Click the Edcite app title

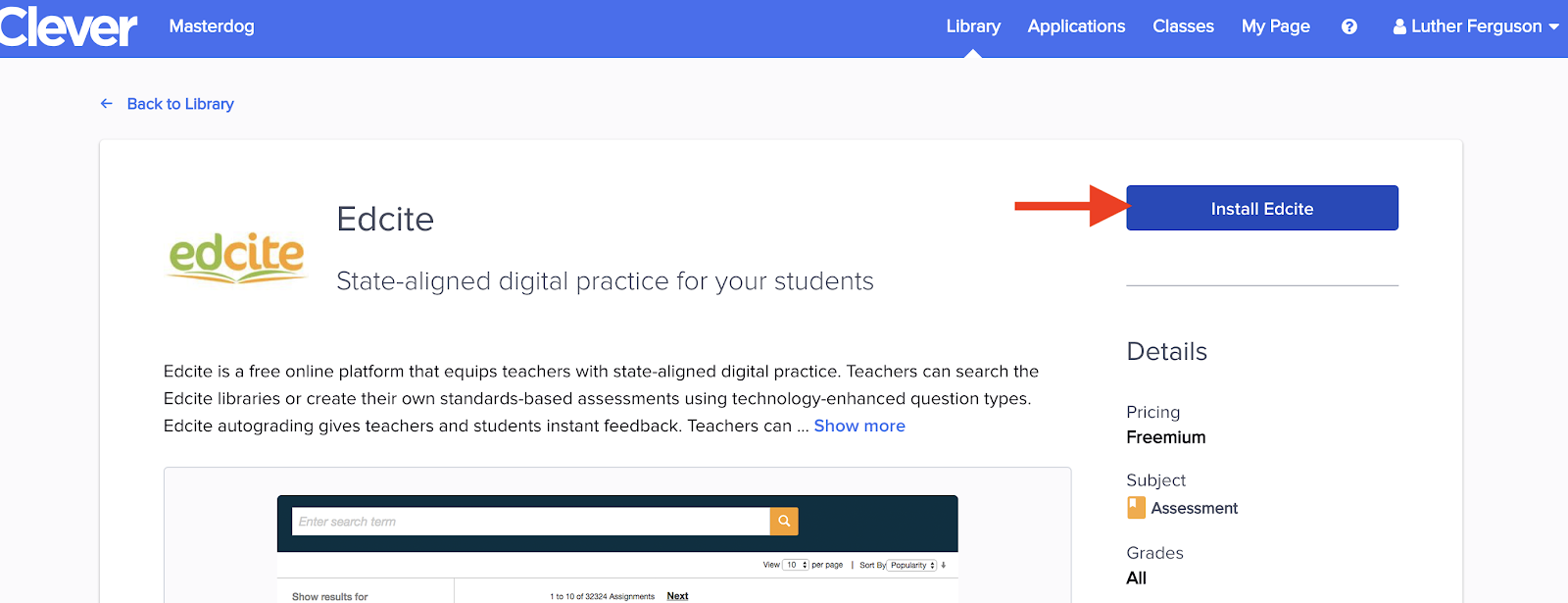[x=385, y=219]
